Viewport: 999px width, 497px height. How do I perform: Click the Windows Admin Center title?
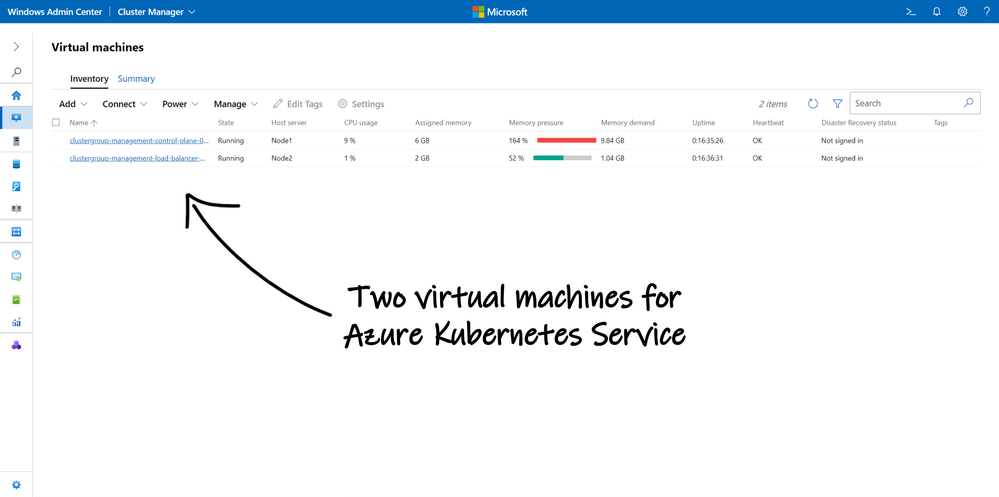pyautogui.click(x=55, y=11)
